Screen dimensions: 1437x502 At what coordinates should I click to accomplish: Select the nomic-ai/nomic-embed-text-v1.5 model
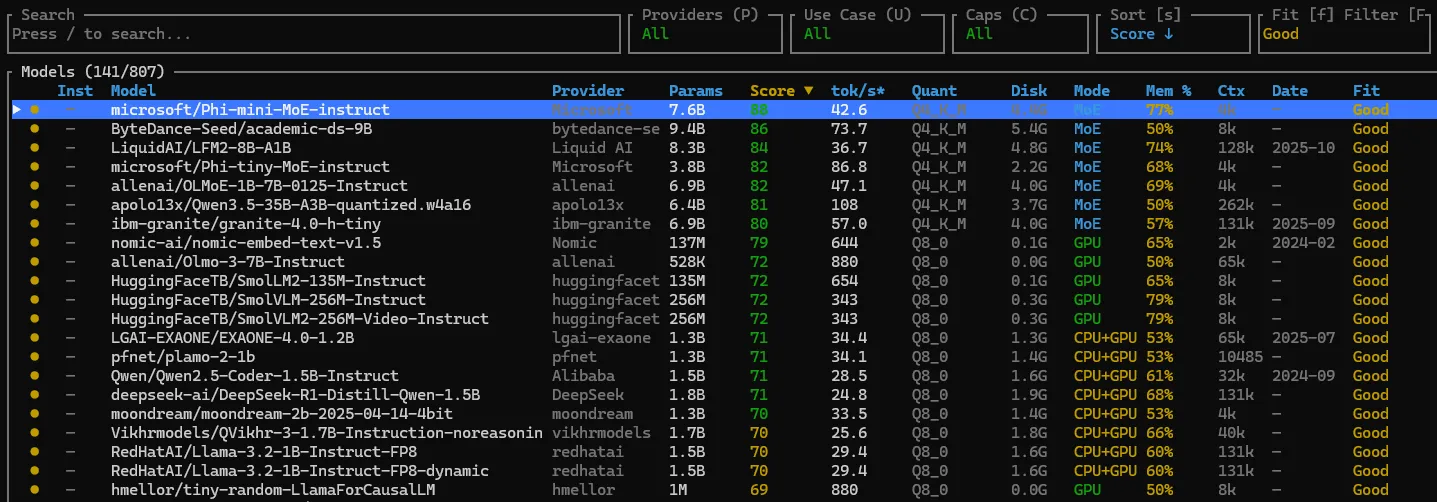[x=246, y=243]
